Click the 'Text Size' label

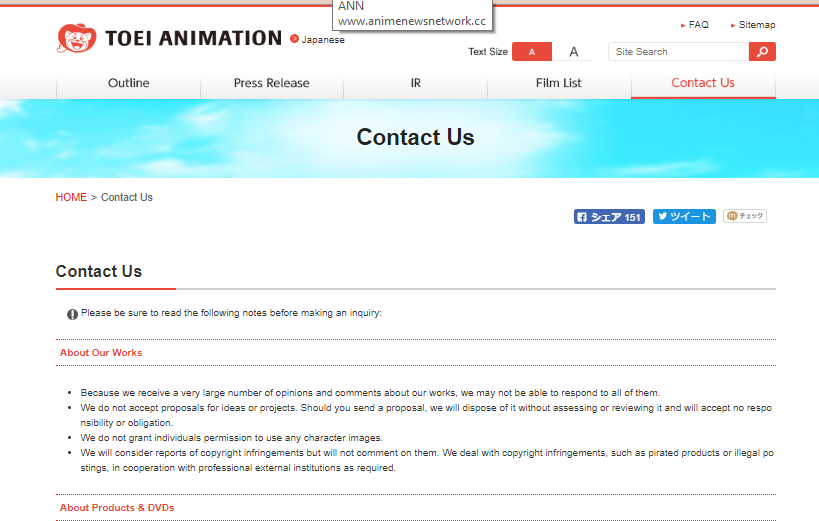click(488, 52)
